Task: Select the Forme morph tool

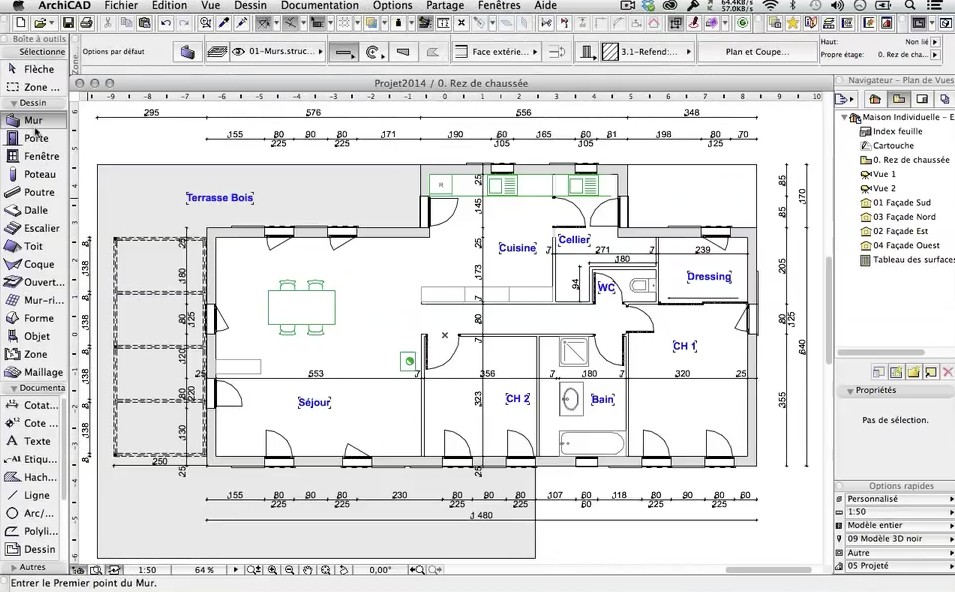Action: [33, 318]
